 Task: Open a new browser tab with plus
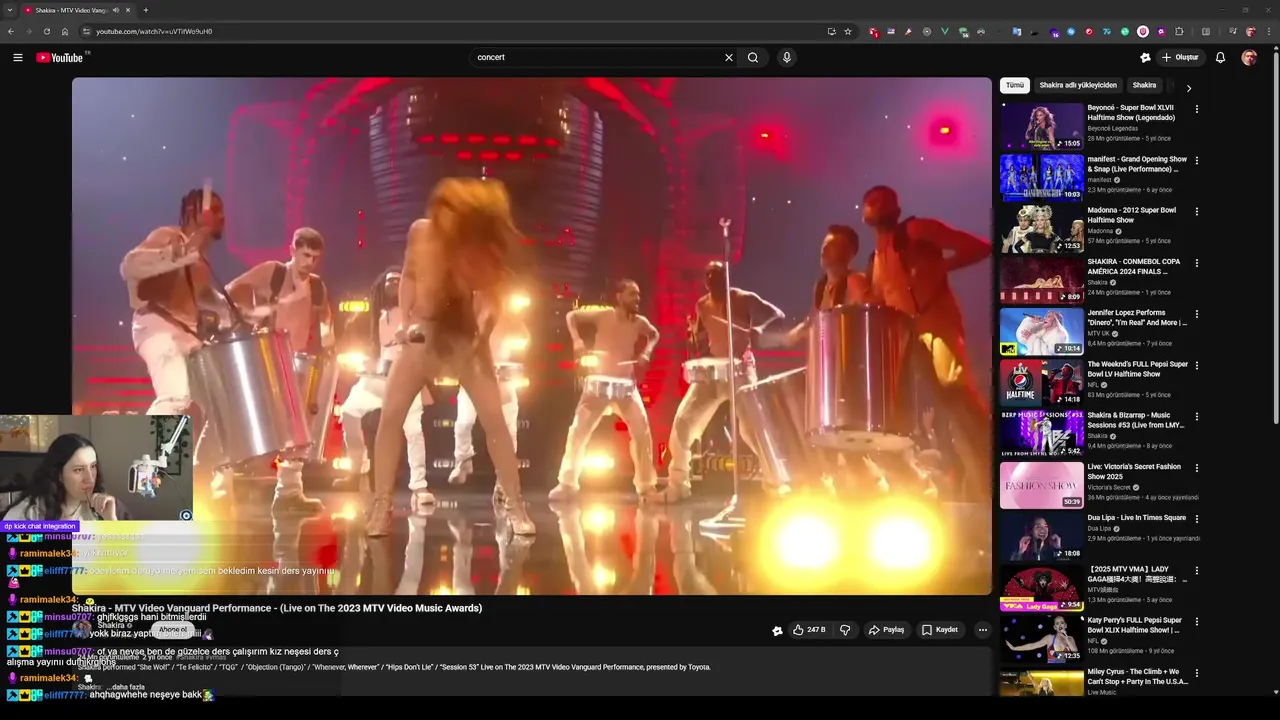click(x=145, y=10)
